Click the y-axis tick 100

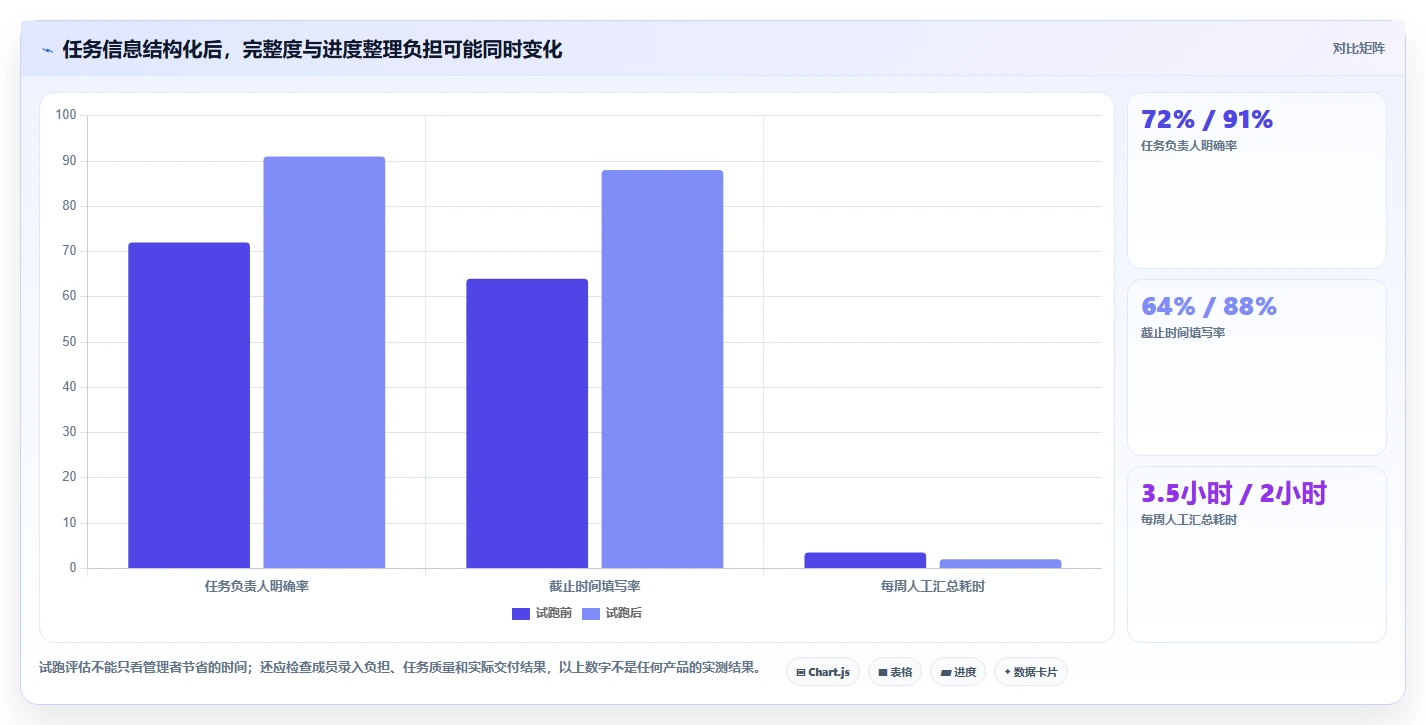(x=66, y=115)
